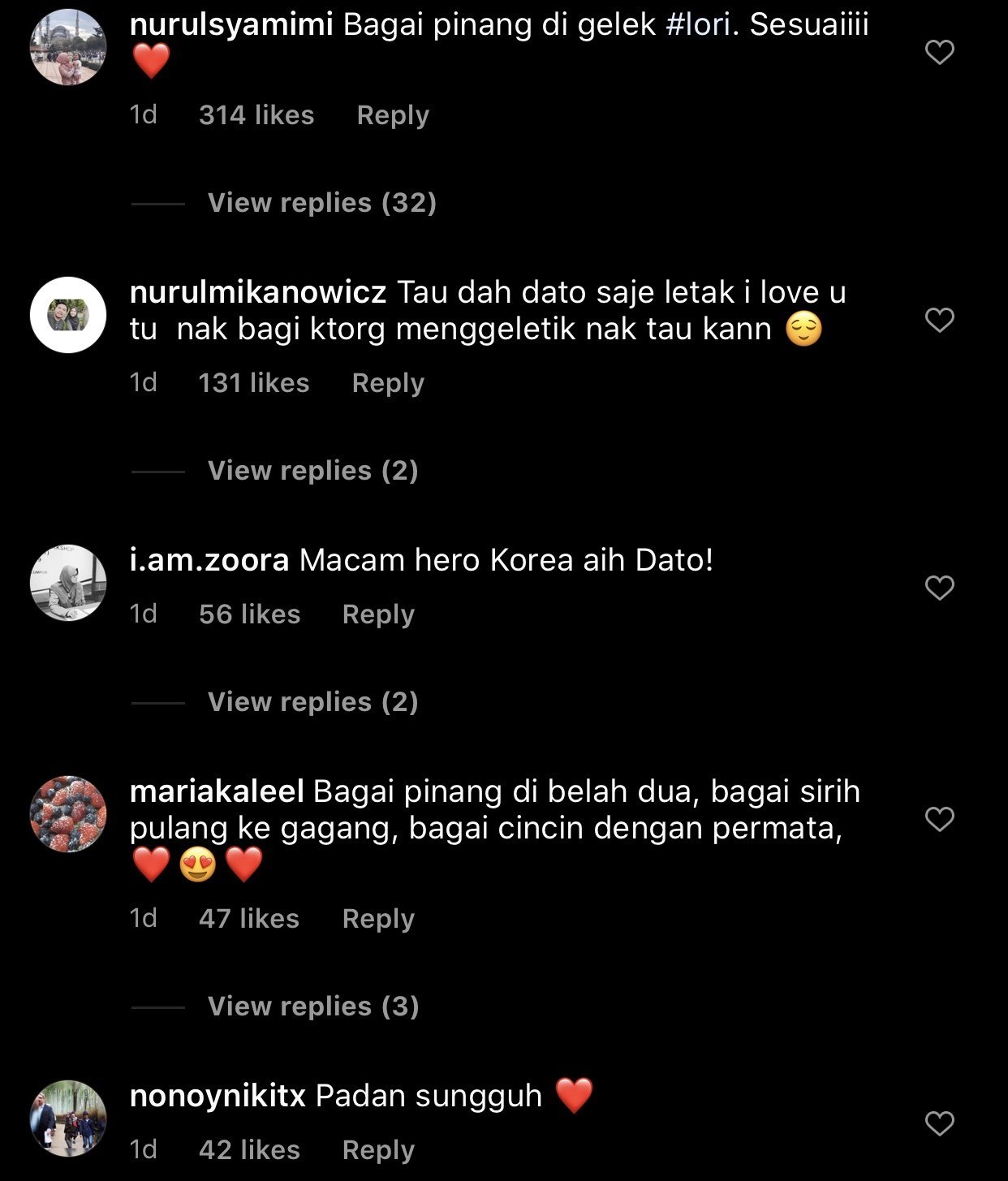This screenshot has height=1181, width=1008.
Task: Open nurulmikanowicz's profile picture
Action: click(x=68, y=315)
